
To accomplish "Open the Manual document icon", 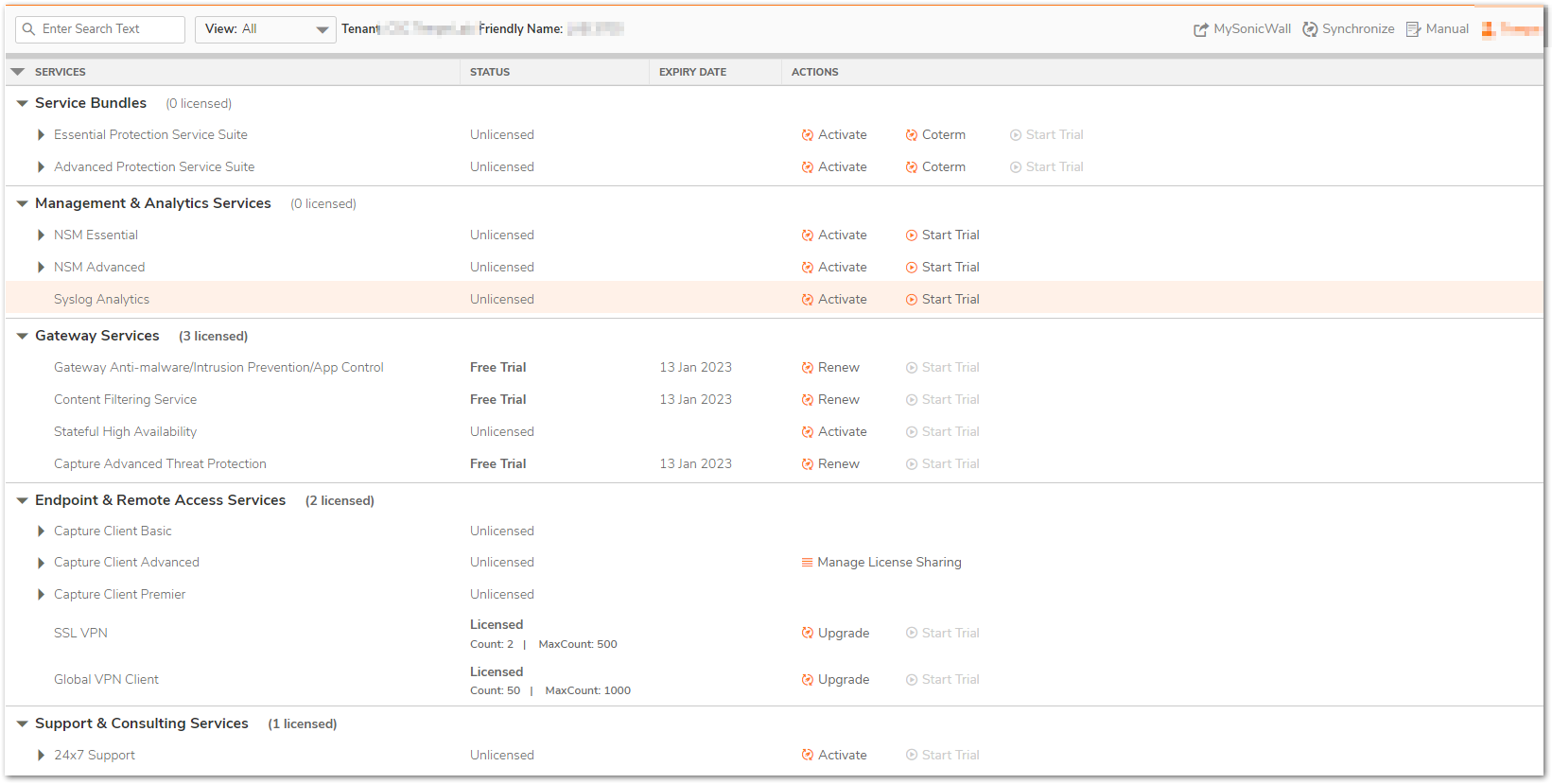I will click(1413, 29).
